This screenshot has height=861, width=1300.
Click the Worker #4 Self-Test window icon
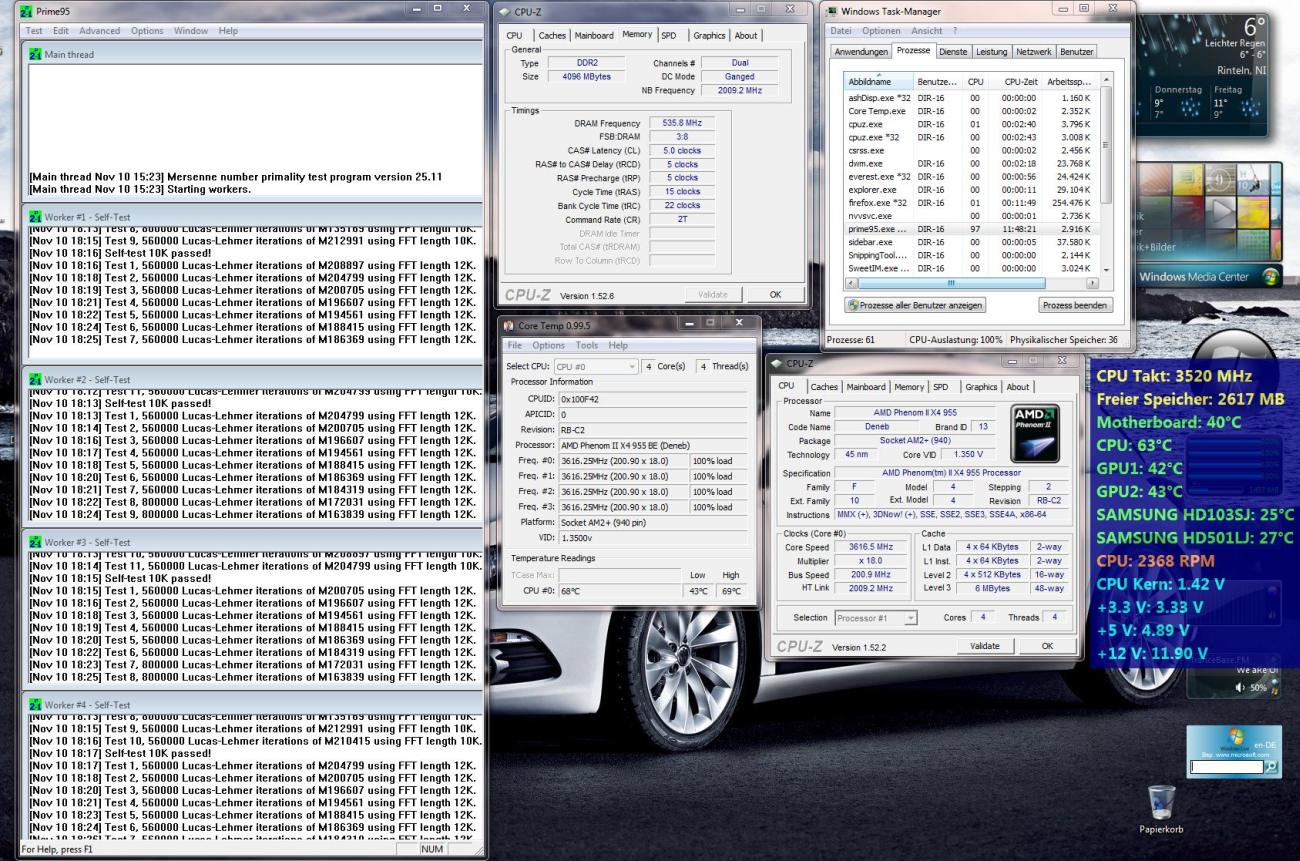(x=35, y=706)
